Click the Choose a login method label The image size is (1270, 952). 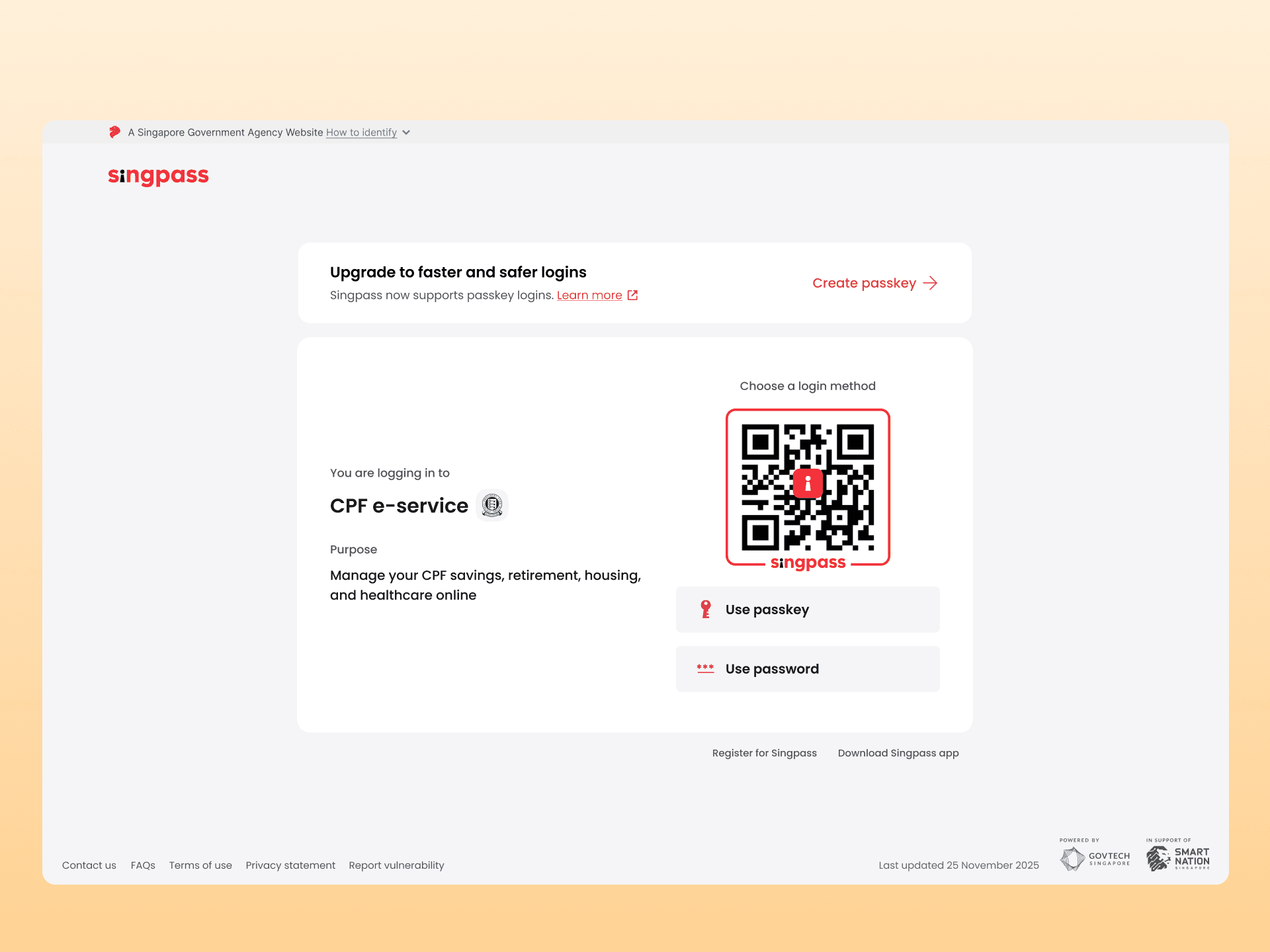pos(808,386)
